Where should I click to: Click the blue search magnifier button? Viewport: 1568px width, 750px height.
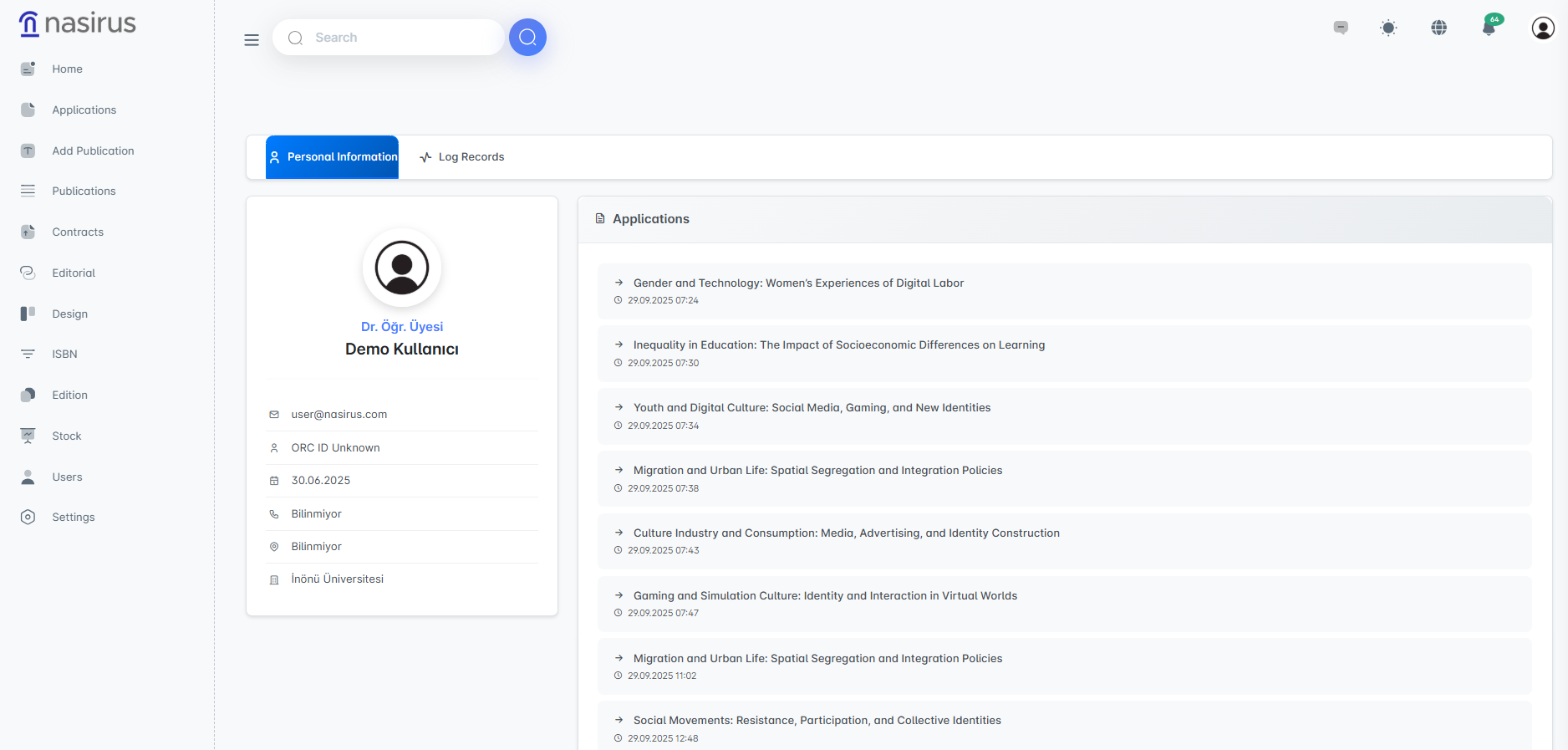click(527, 38)
